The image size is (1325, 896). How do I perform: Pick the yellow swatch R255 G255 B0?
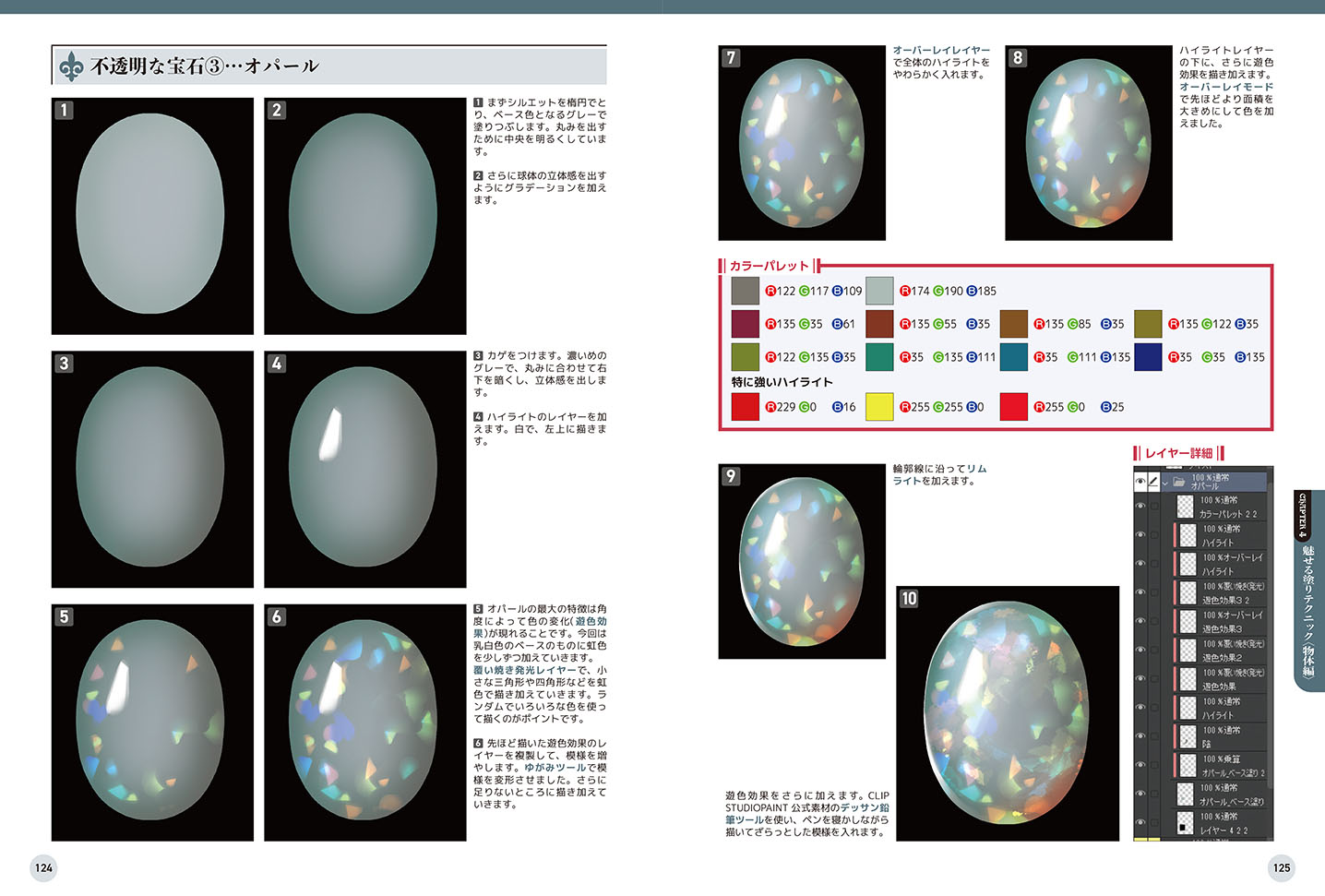(x=879, y=407)
